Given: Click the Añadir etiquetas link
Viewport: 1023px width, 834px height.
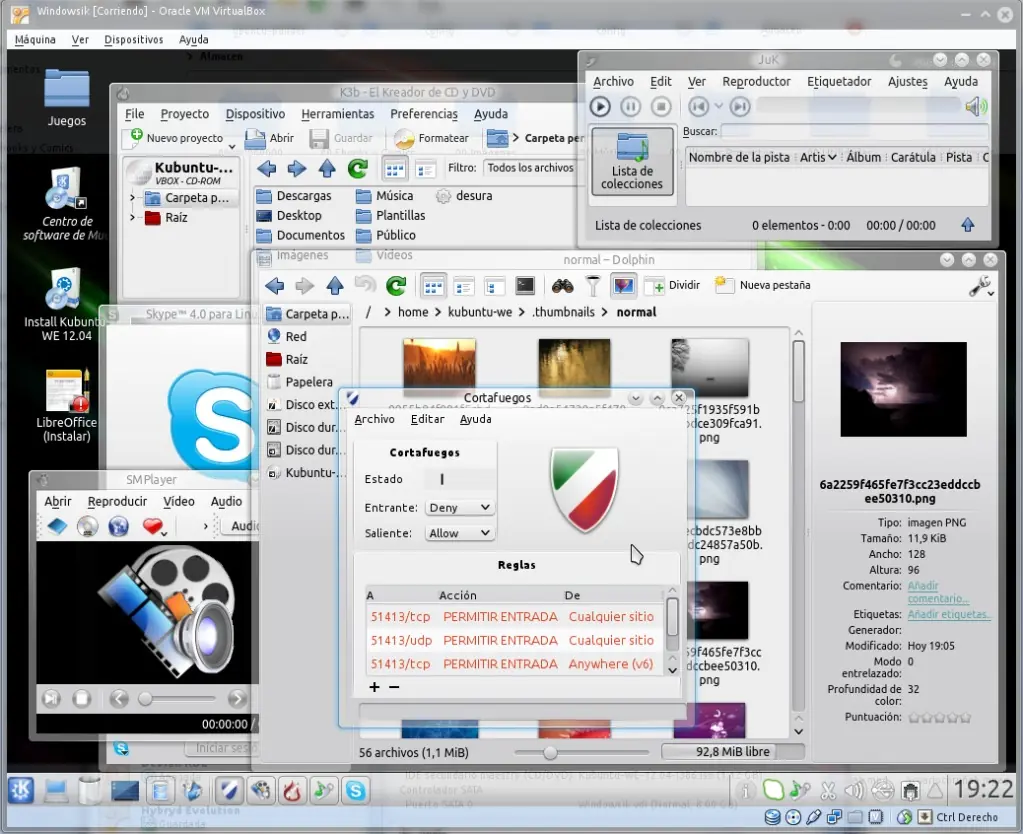Looking at the screenshot, I should click(949, 614).
